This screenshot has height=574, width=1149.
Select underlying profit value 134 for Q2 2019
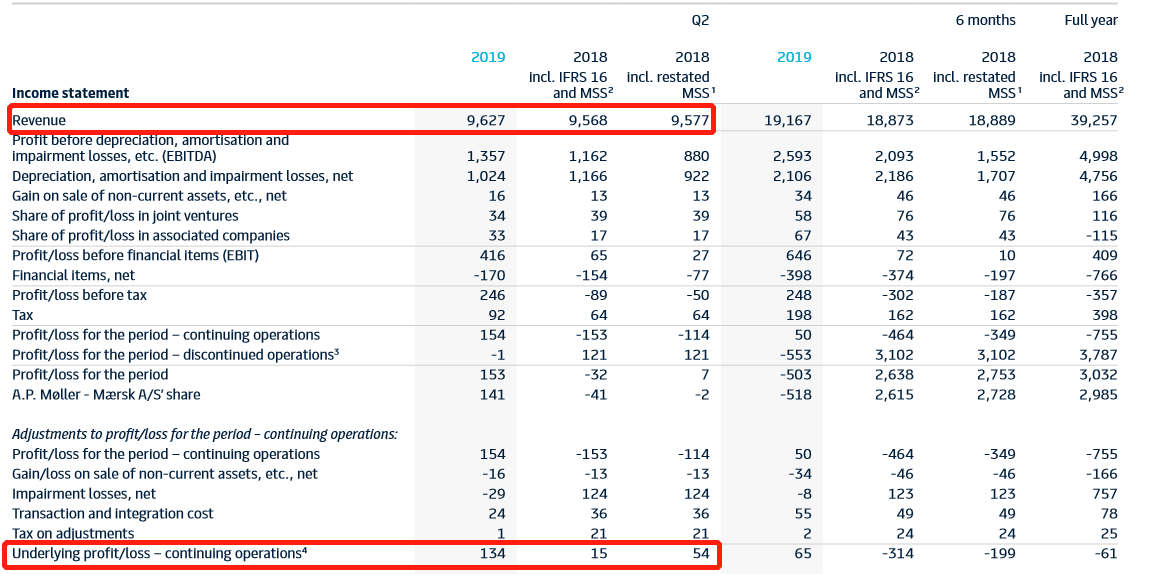pos(492,553)
